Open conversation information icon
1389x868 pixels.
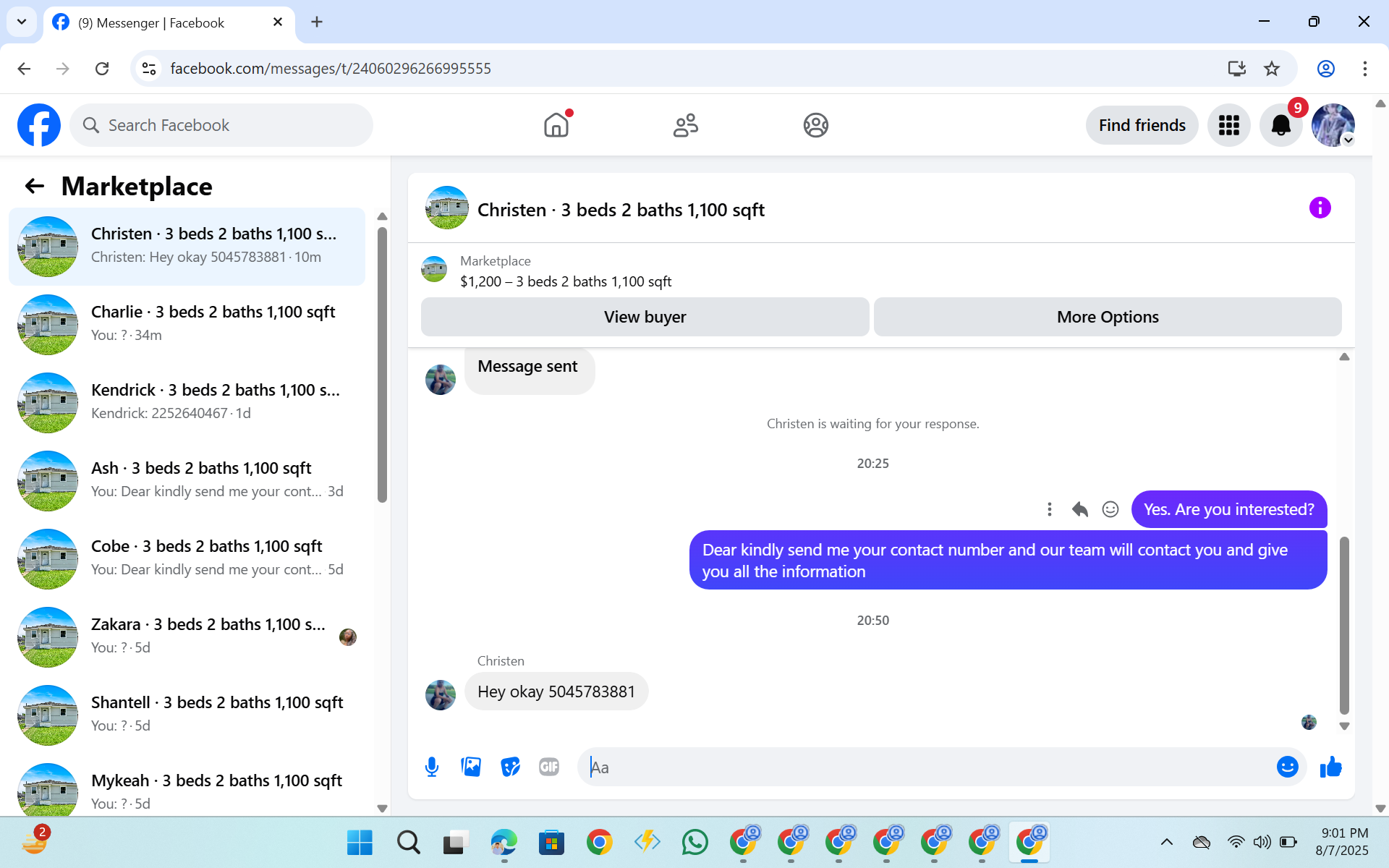(x=1320, y=208)
